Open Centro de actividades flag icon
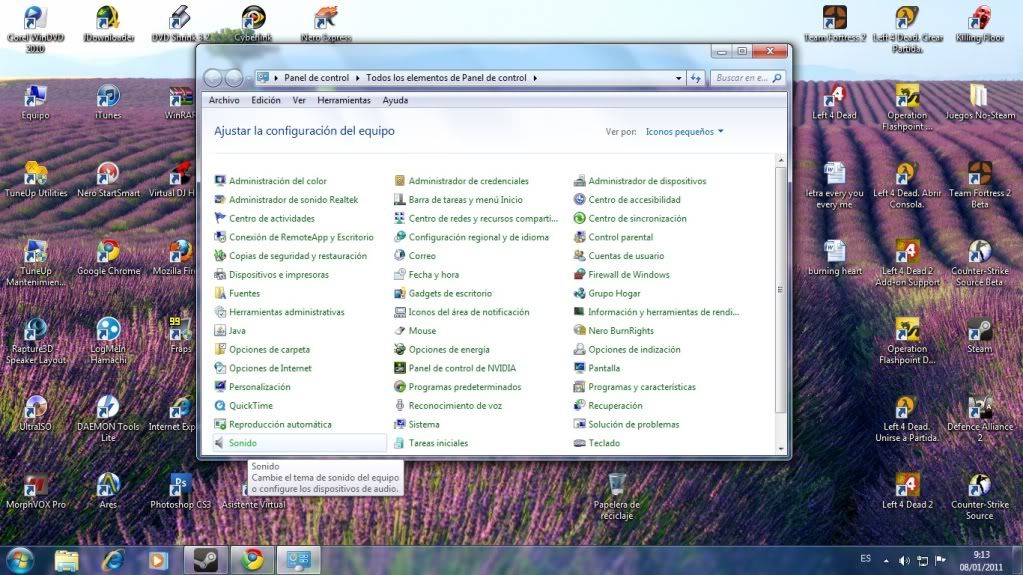This screenshot has height=575, width=1023. [220, 218]
